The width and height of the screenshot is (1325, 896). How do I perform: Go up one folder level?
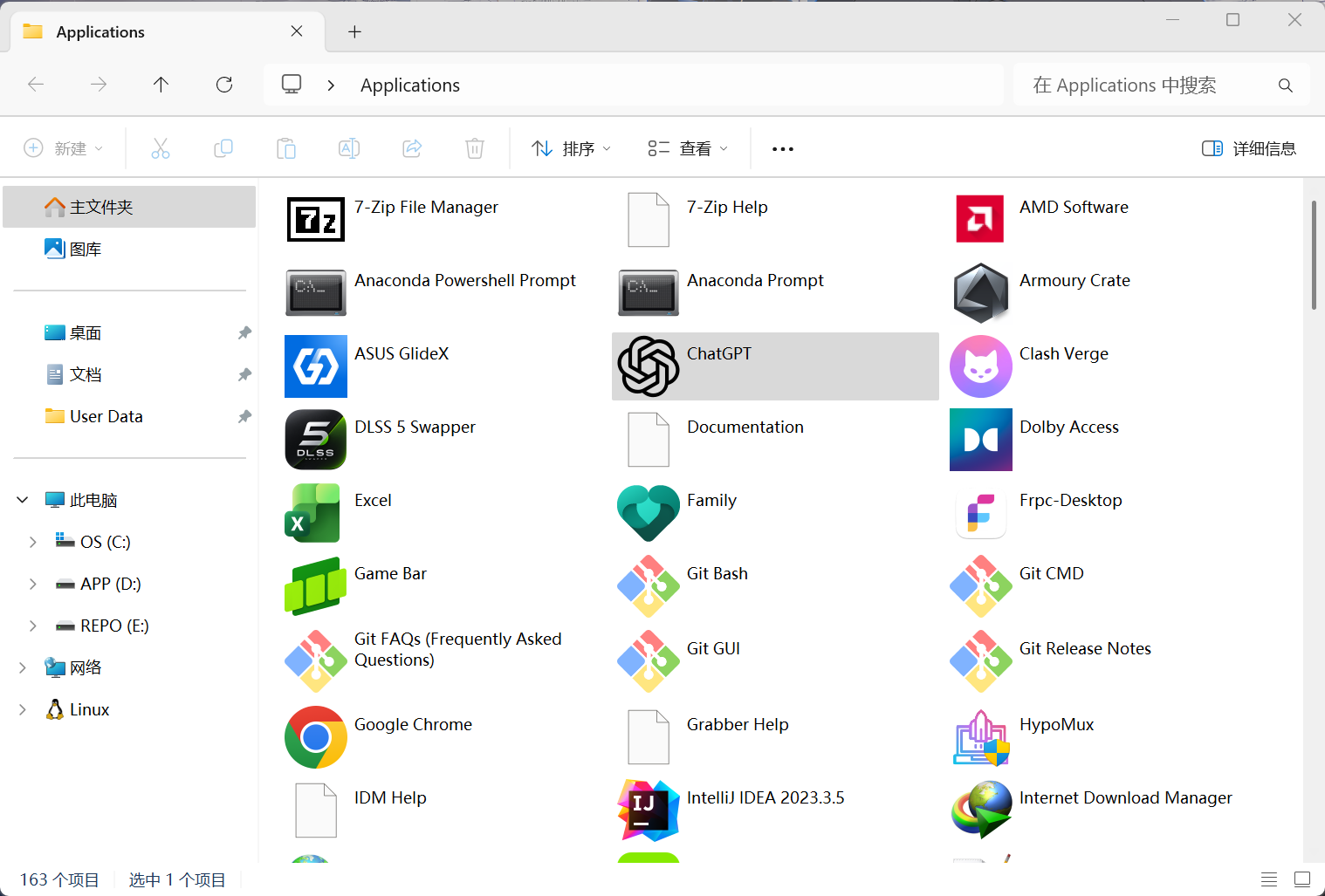coord(161,85)
